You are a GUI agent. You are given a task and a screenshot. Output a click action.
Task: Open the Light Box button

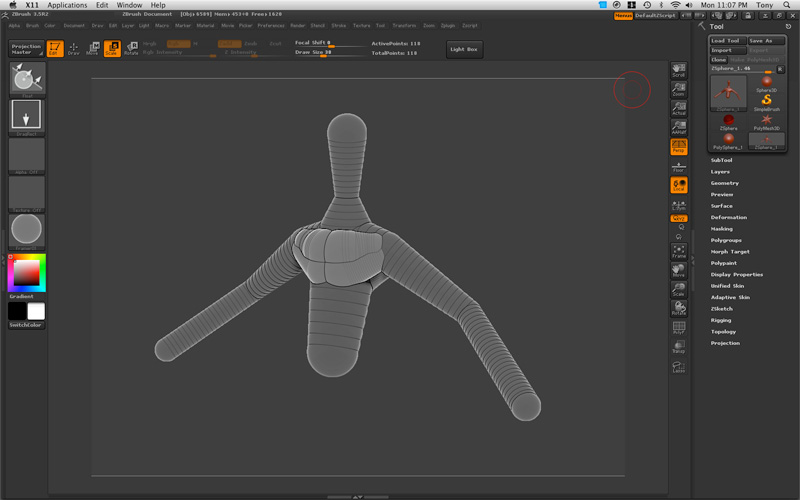pyautogui.click(x=464, y=49)
